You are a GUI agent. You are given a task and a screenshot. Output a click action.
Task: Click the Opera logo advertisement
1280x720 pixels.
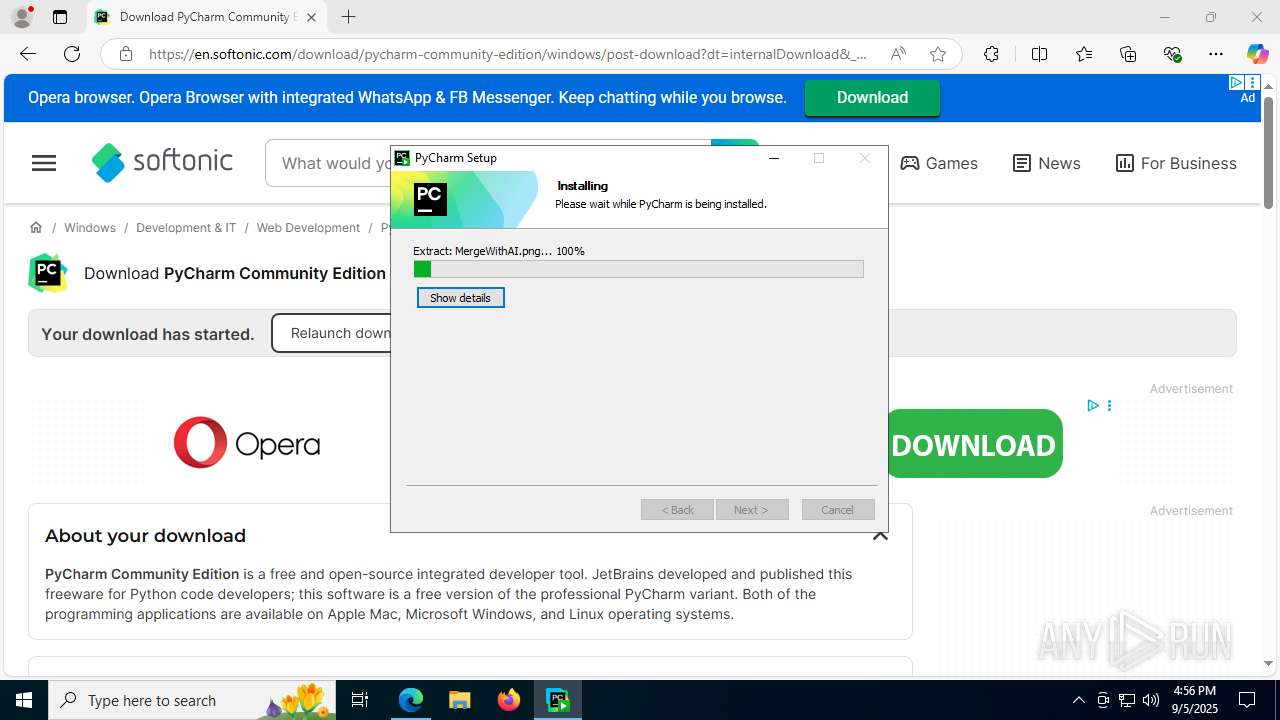click(x=247, y=443)
